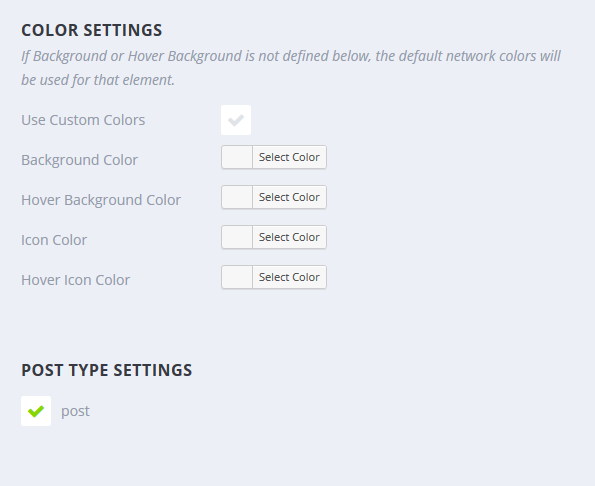Click the Icon Color label
This screenshot has width=595, height=486.
pos(54,240)
